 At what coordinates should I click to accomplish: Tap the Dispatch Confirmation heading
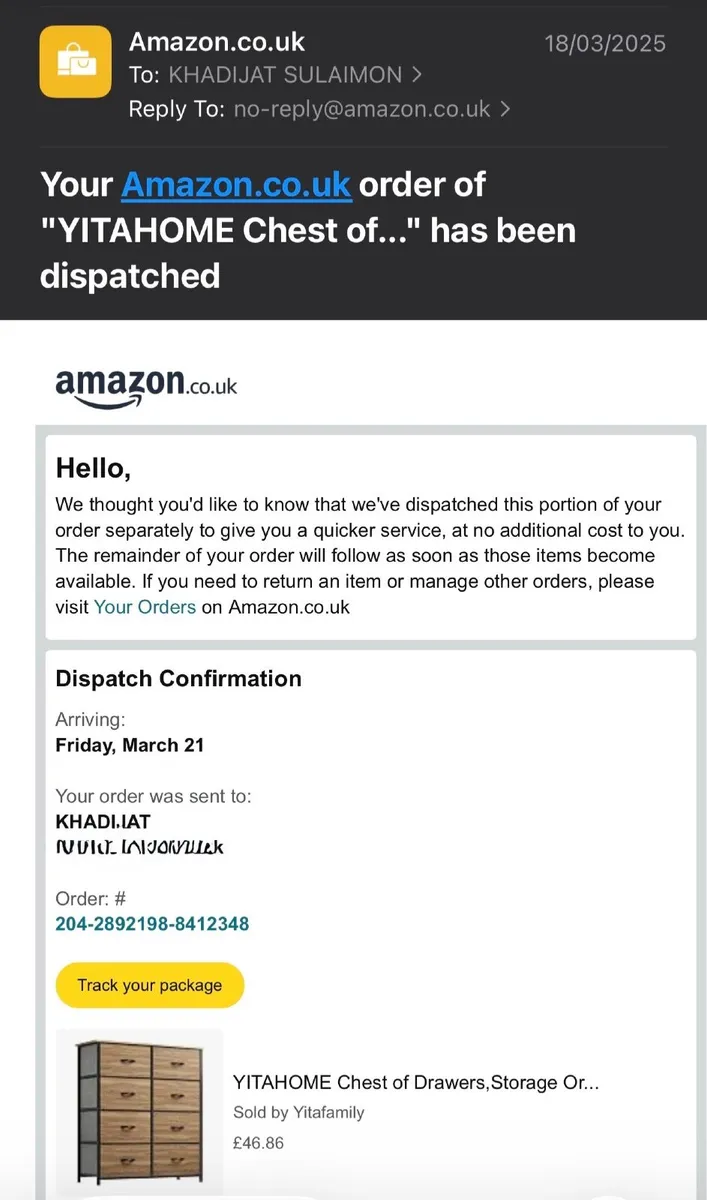[x=178, y=678]
